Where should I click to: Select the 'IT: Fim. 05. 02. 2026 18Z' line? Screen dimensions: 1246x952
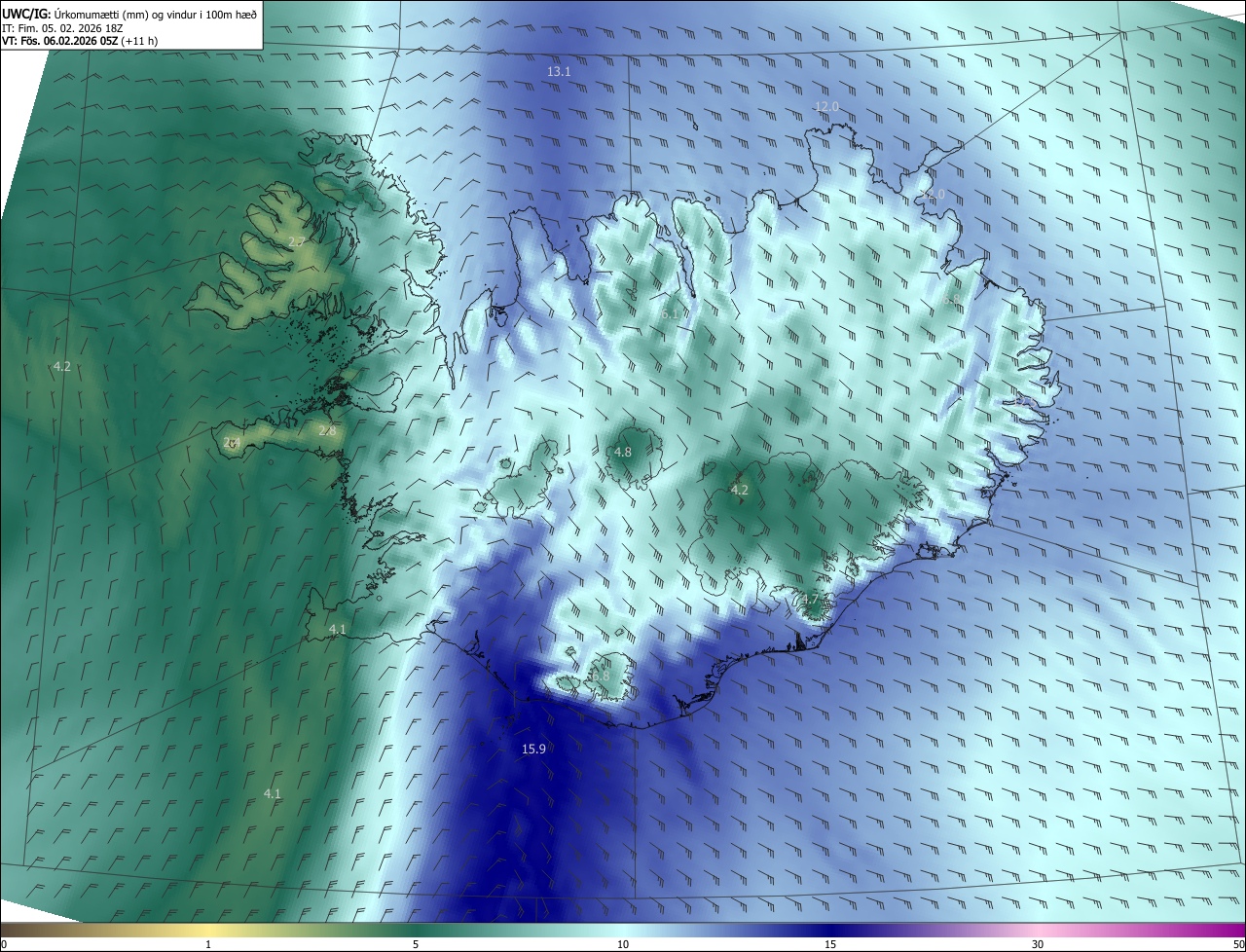click(62, 28)
